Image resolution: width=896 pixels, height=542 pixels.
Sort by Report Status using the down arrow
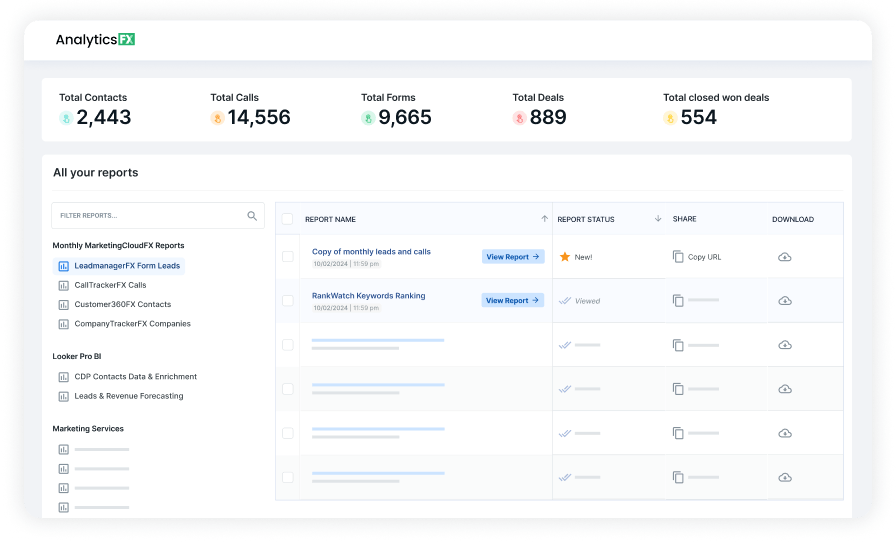click(x=658, y=218)
